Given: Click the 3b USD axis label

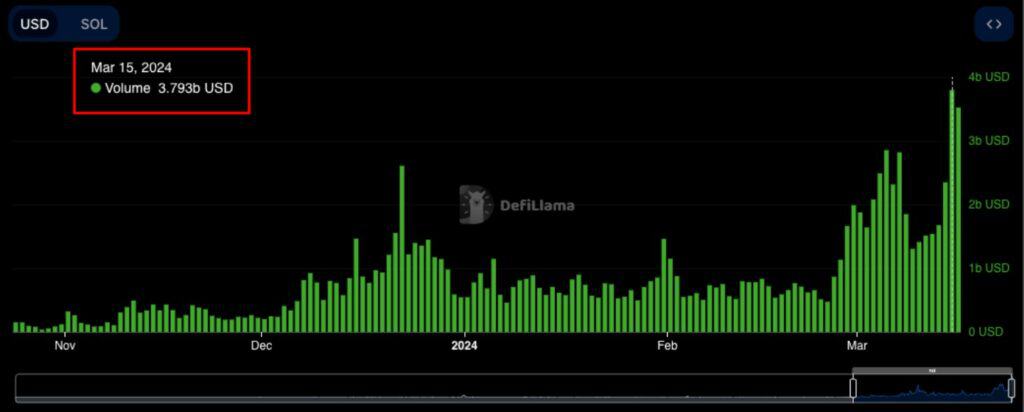Looking at the screenshot, I should coord(989,140).
